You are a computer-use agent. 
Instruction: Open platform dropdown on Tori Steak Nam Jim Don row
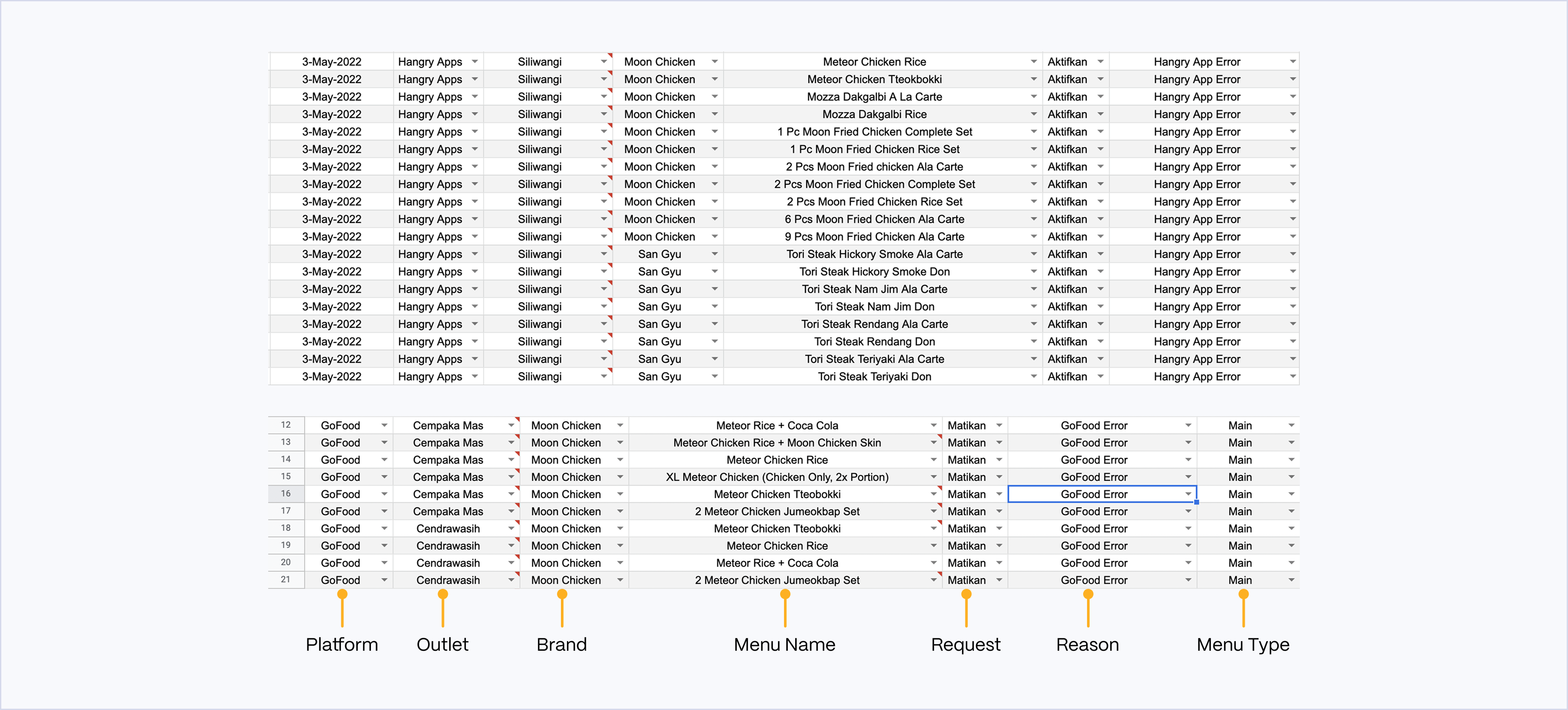tap(475, 307)
